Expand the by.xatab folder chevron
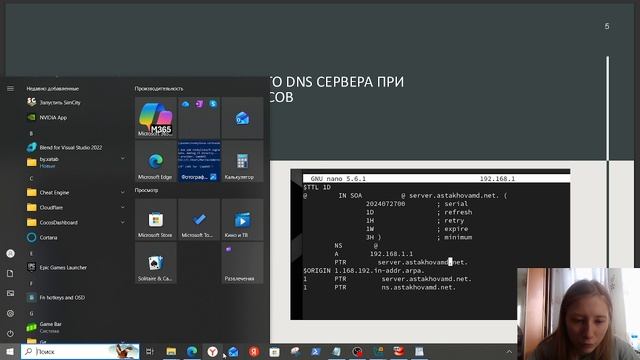The image size is (640, 360). 123,158
